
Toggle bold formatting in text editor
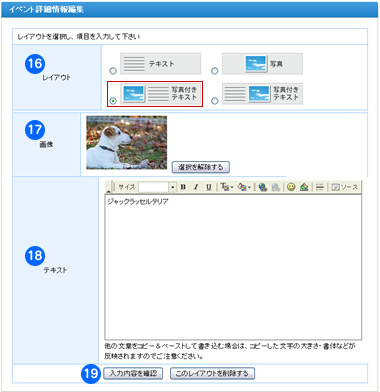click(x=183, y=187)
